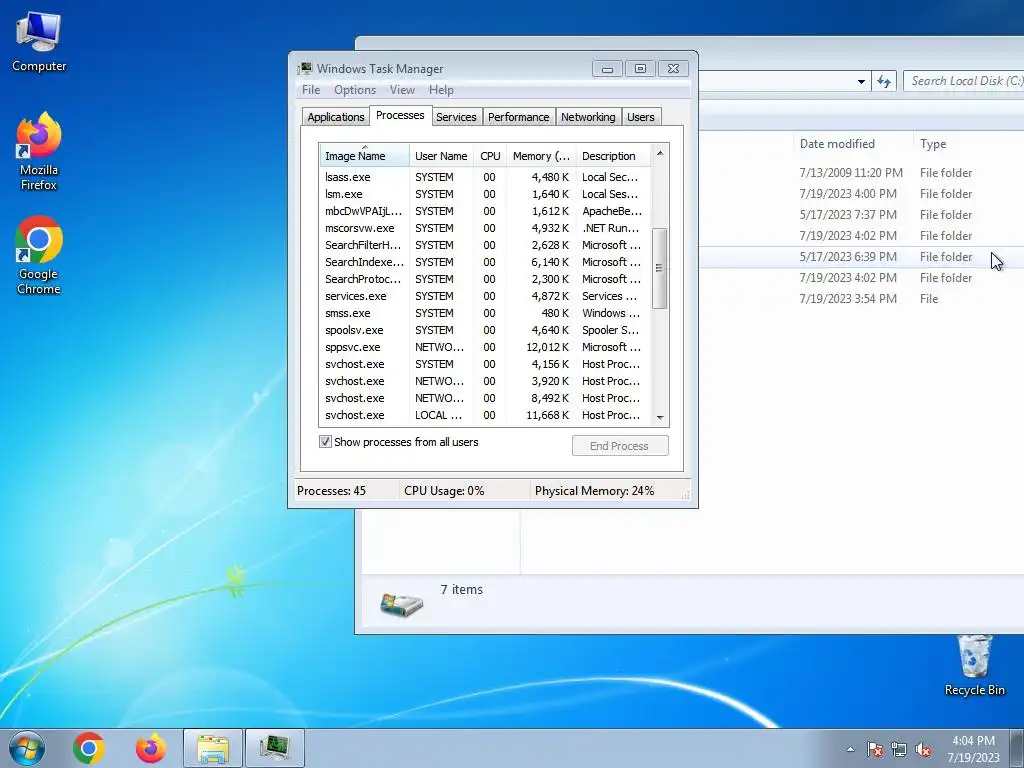Switch to the Applications tab
The width and height of the screenshot is (1024, 768).
[x=336, y=117]
